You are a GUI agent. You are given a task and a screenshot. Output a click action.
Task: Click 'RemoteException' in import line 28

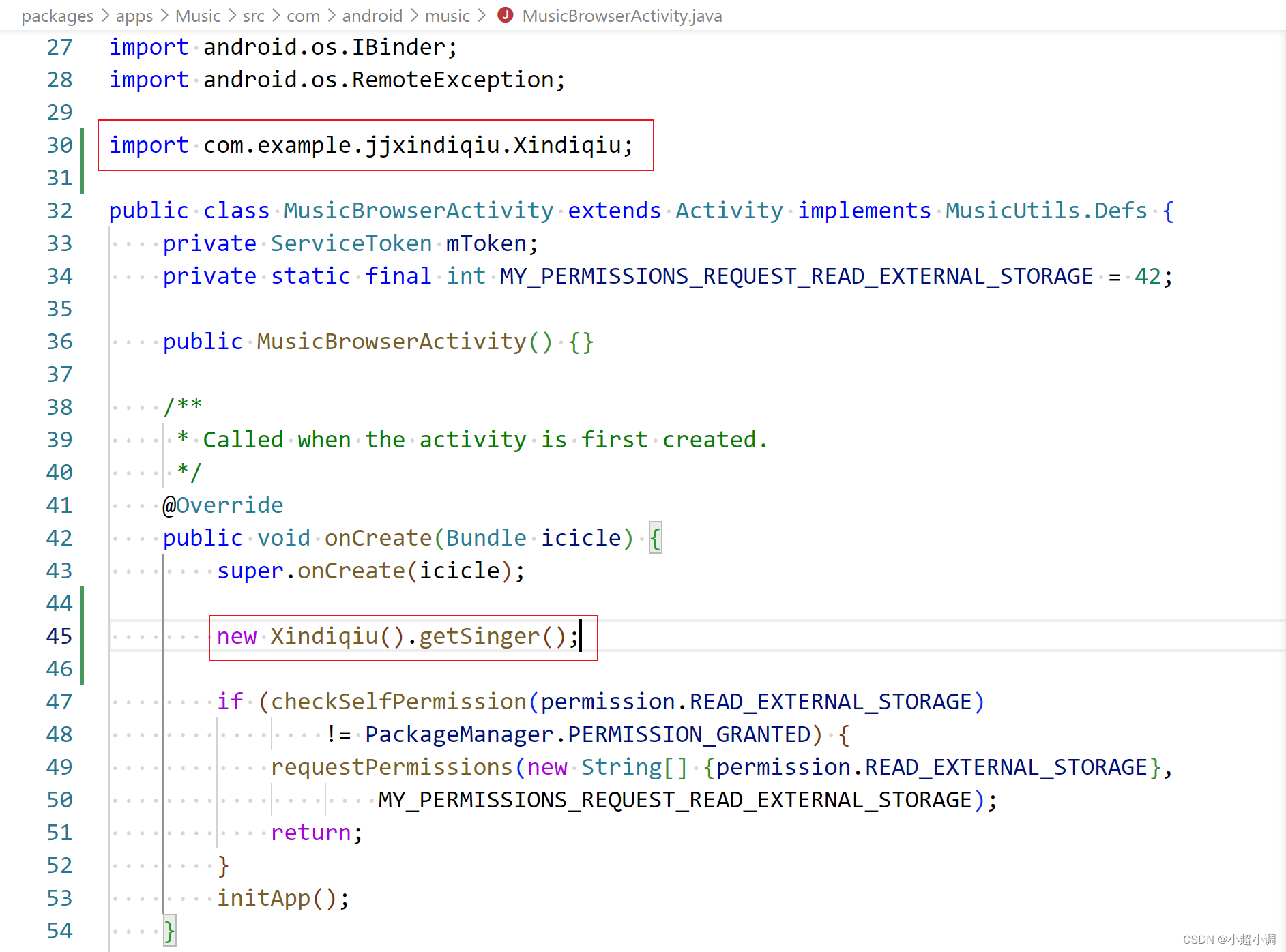click(x=452, y=80)
